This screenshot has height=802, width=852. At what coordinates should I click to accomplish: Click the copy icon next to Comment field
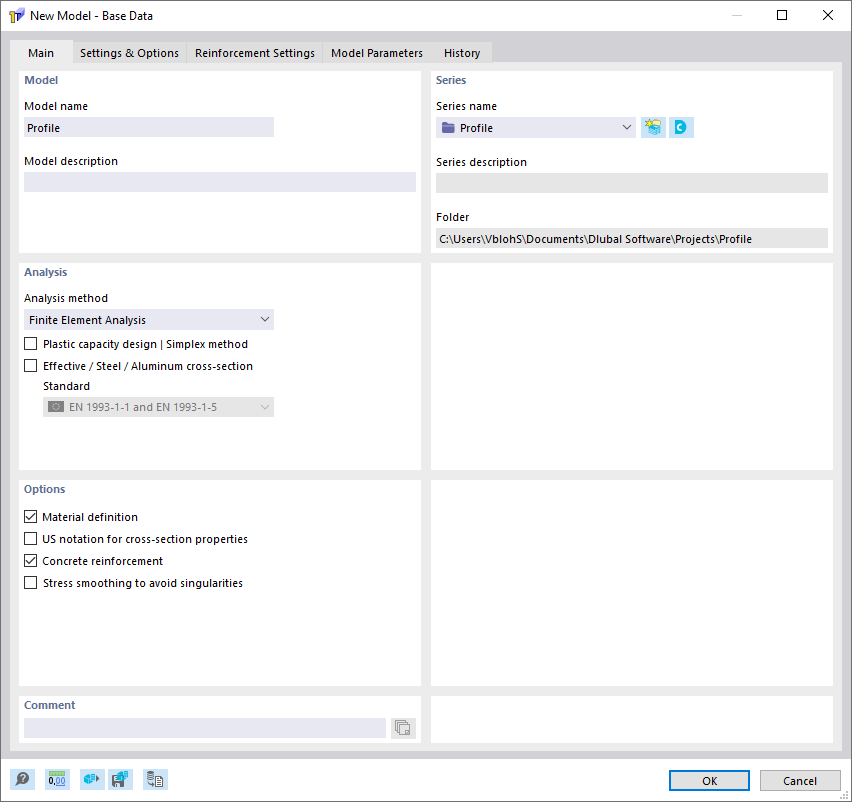[403, 728]
